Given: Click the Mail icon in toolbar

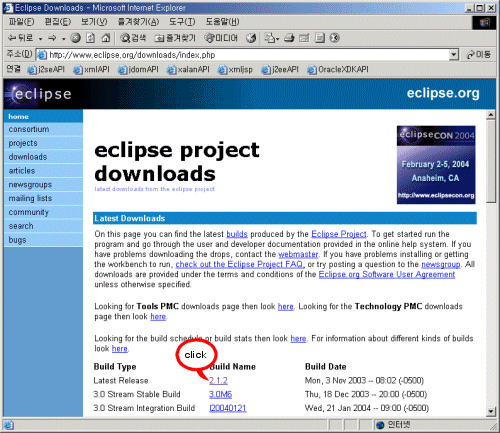Looking at the screenshot, I should pos(269,38).
